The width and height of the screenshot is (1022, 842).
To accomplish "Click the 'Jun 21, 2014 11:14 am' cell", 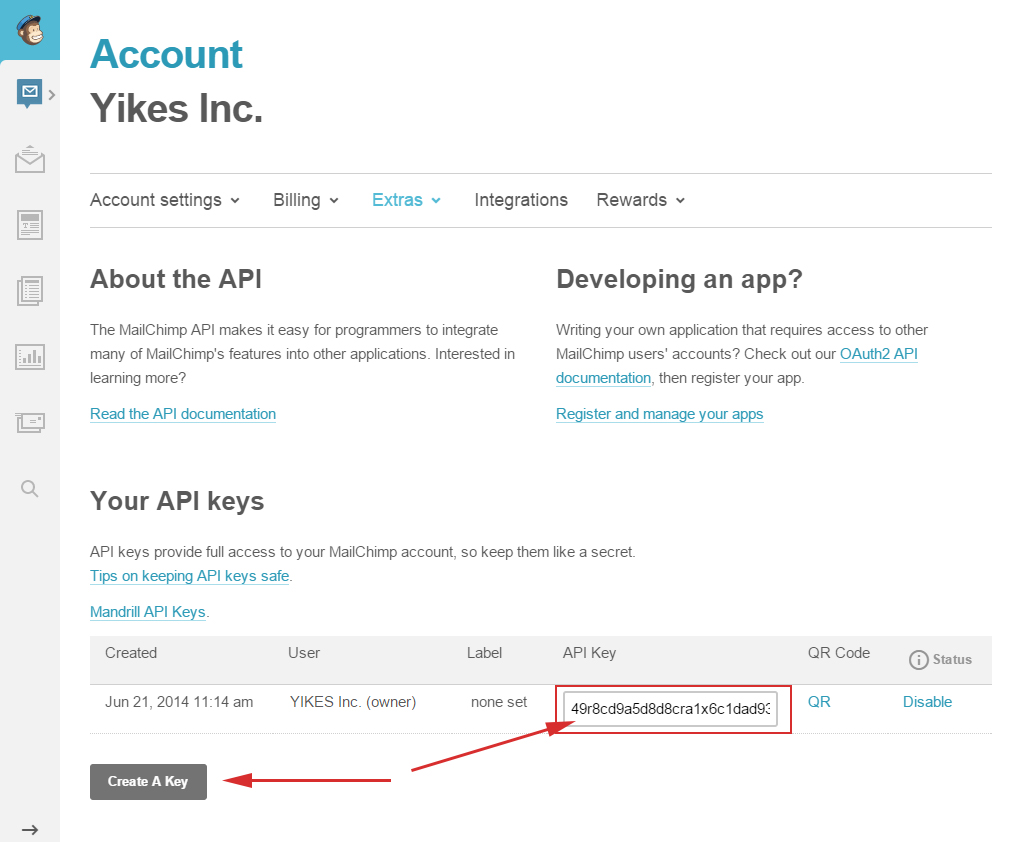I will 179,702.
